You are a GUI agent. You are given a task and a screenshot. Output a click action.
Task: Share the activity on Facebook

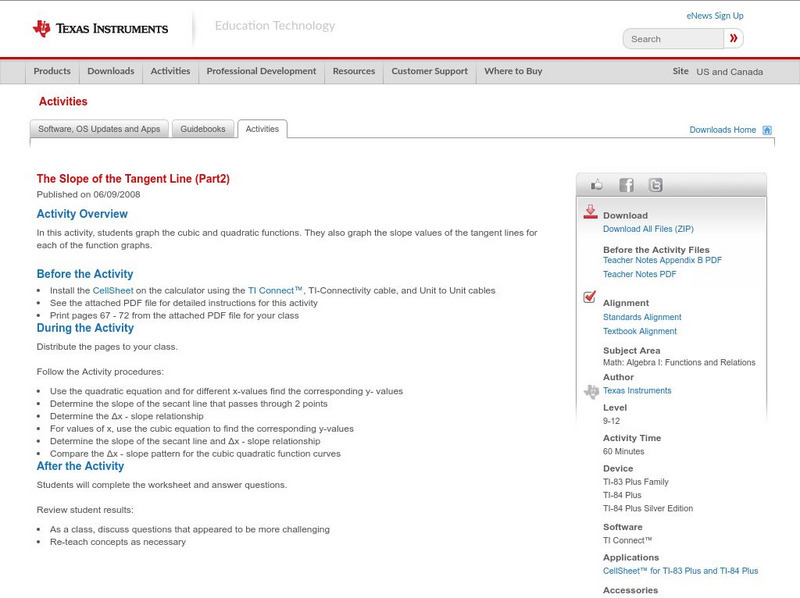tap(626, 185)
